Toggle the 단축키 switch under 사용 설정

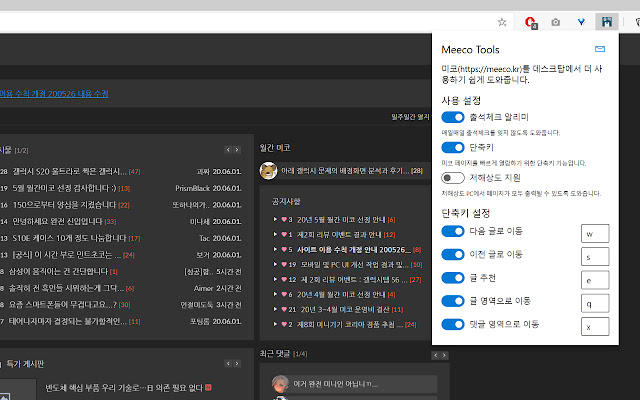[453, 147]
